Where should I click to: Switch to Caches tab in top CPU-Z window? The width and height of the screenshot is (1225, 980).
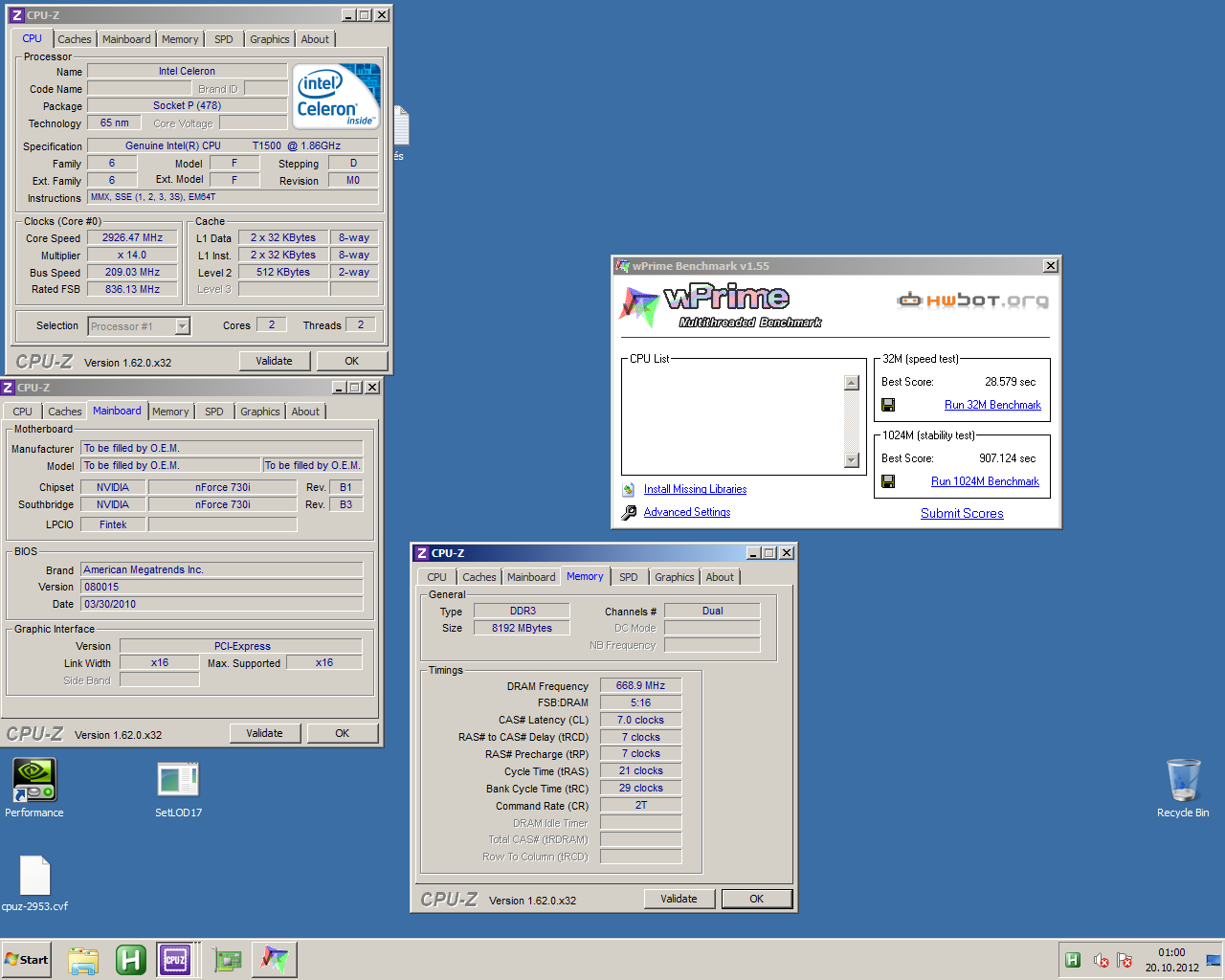click(75, 39)
